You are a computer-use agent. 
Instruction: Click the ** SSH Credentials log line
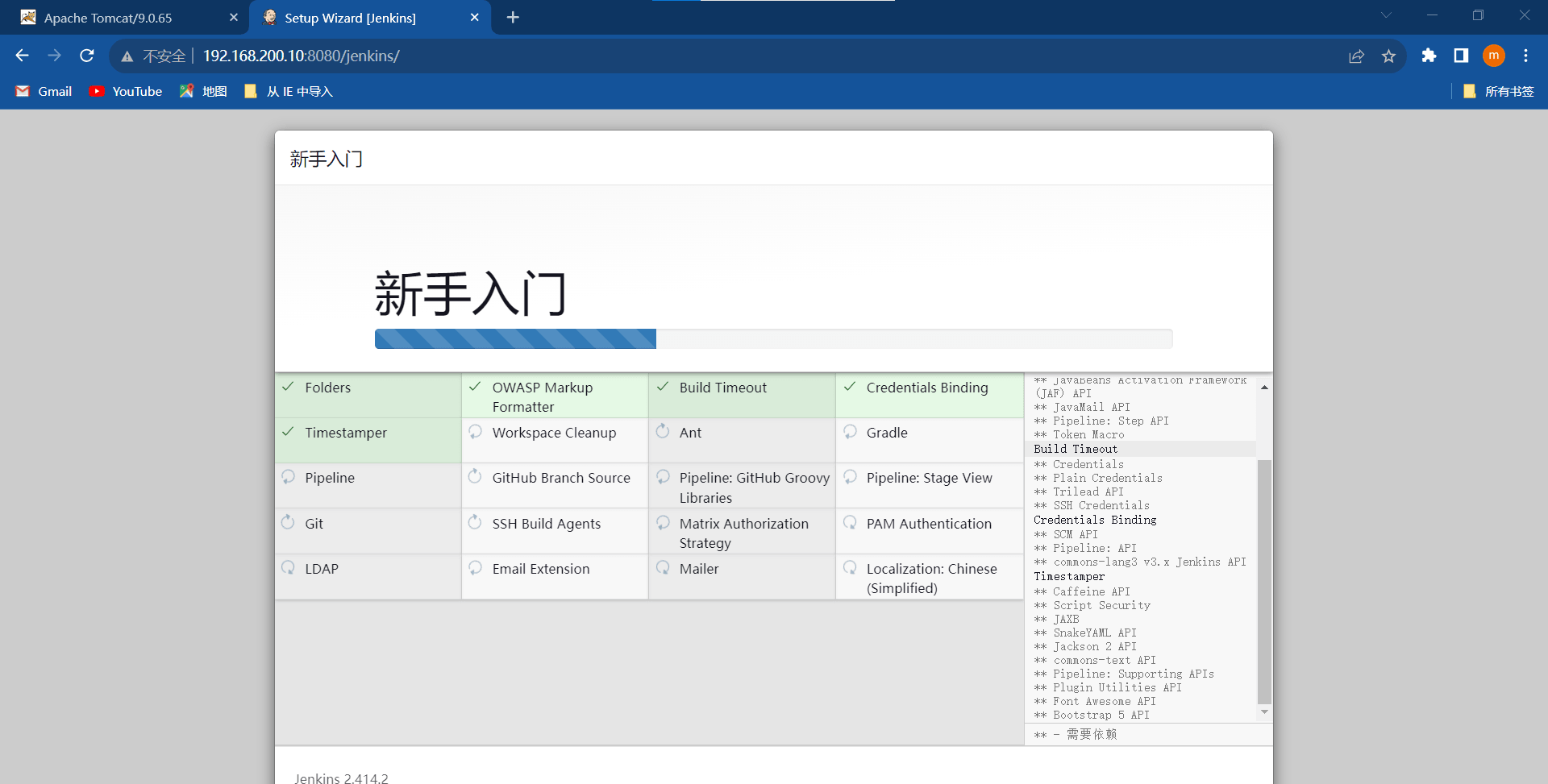click(x=1092, y=505)
